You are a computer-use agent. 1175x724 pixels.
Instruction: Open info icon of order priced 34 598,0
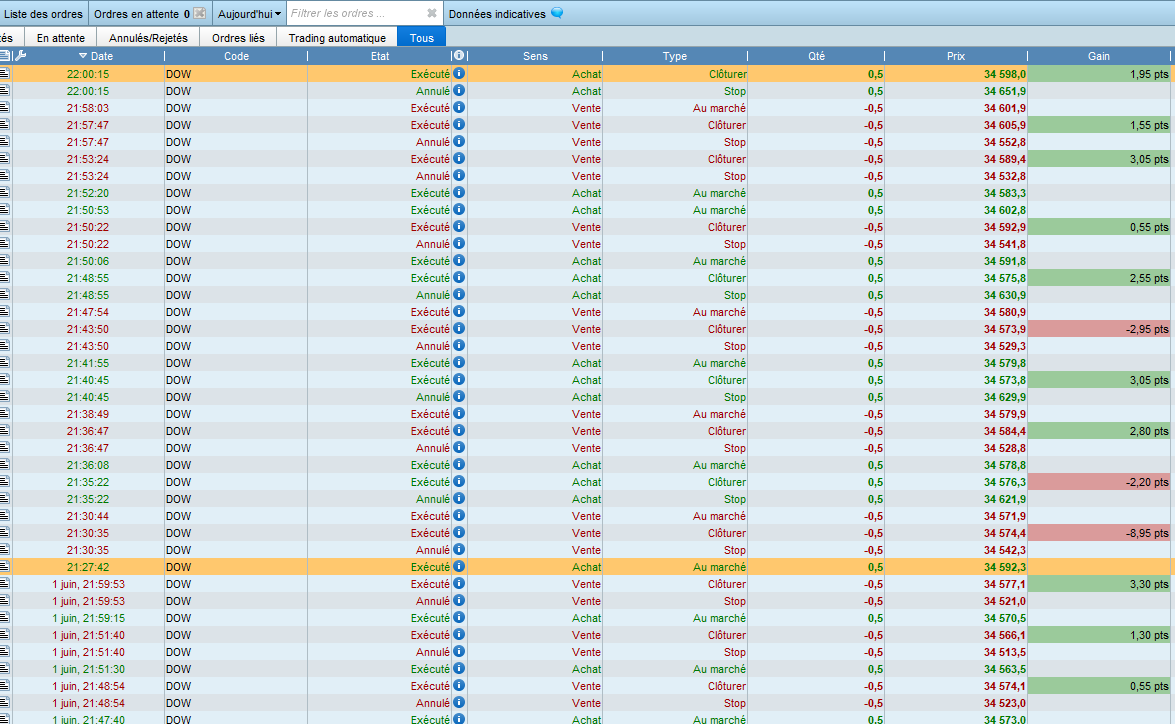point(459,73)
